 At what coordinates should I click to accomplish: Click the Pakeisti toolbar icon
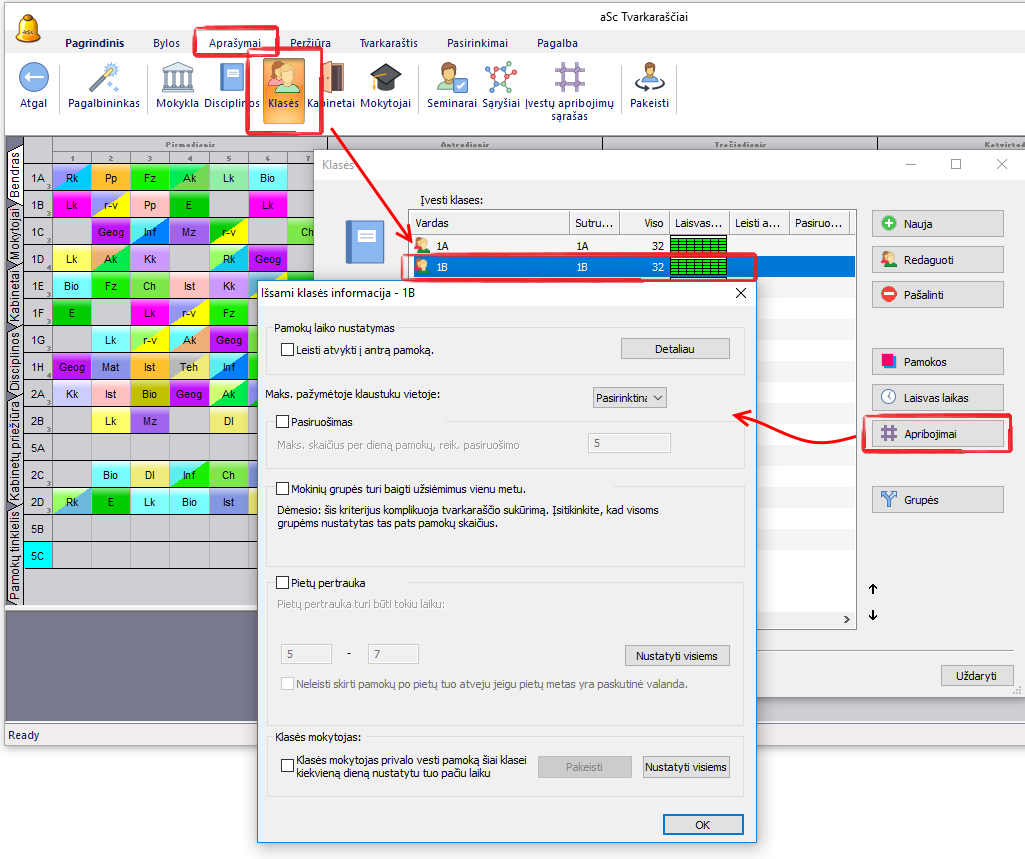[x=649, y=79]
